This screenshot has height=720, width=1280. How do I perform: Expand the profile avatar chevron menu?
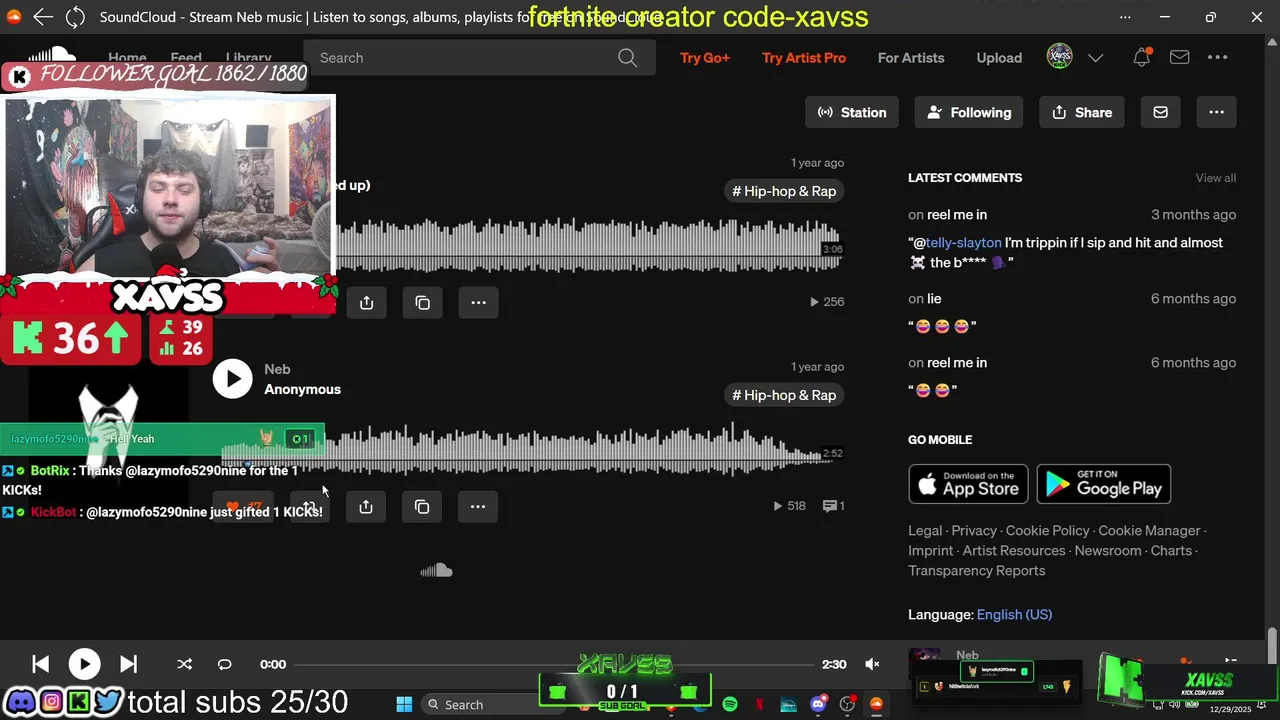[x=1095, y=58]
